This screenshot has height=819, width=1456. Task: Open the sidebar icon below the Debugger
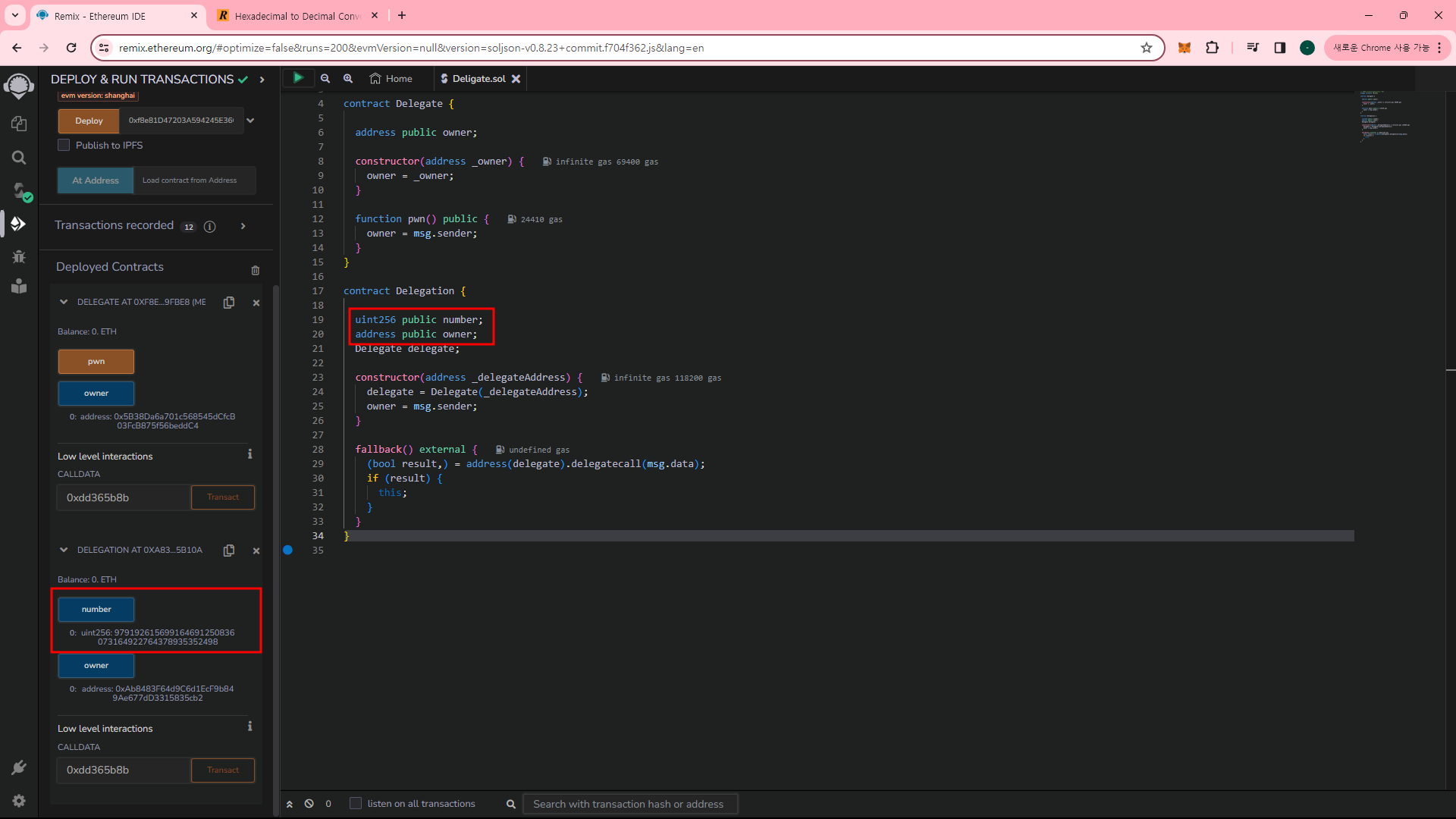click(x=19, y=286)
